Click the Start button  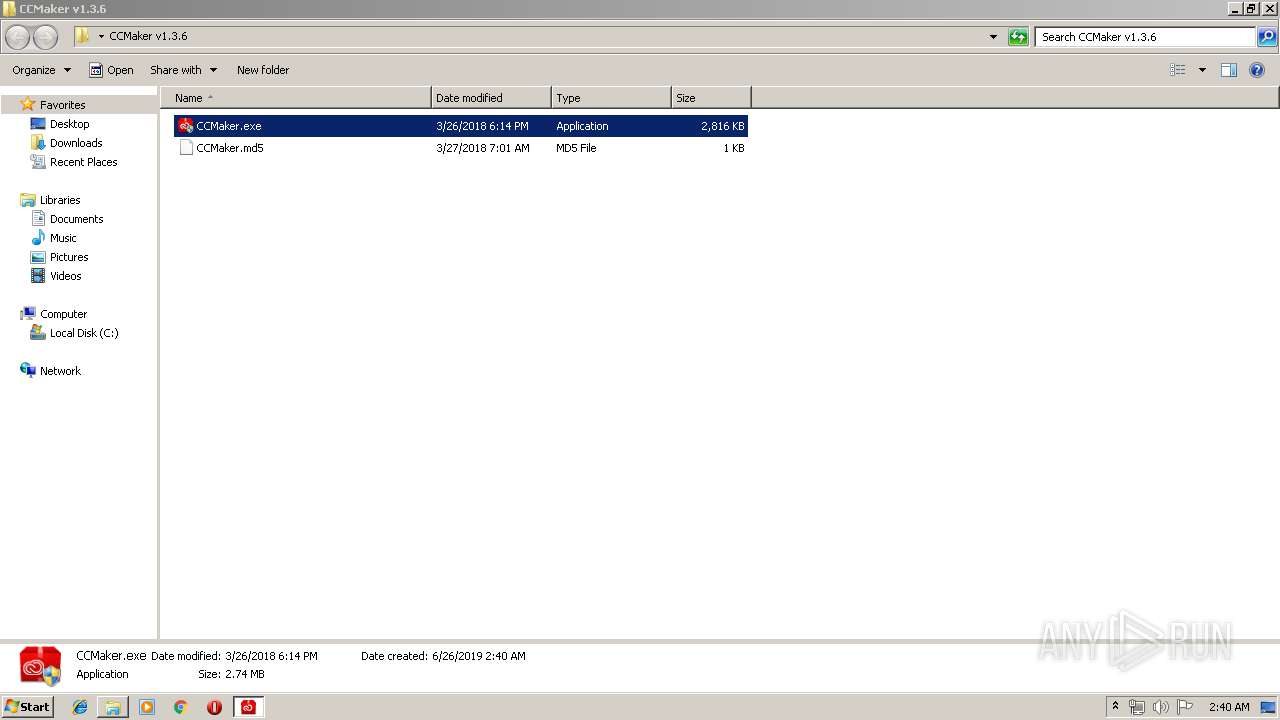28,707
